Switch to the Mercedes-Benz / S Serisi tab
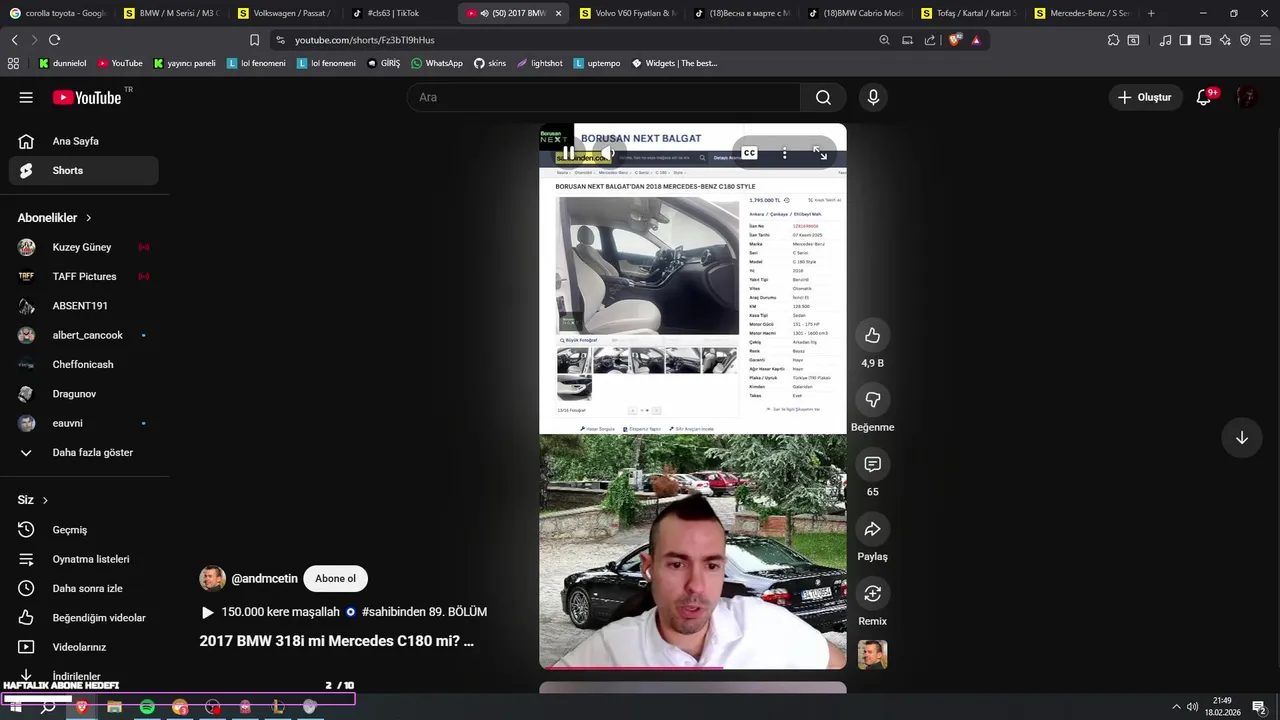The height and width of the screenshot is (720, 1280). [x=1083, y=13]
